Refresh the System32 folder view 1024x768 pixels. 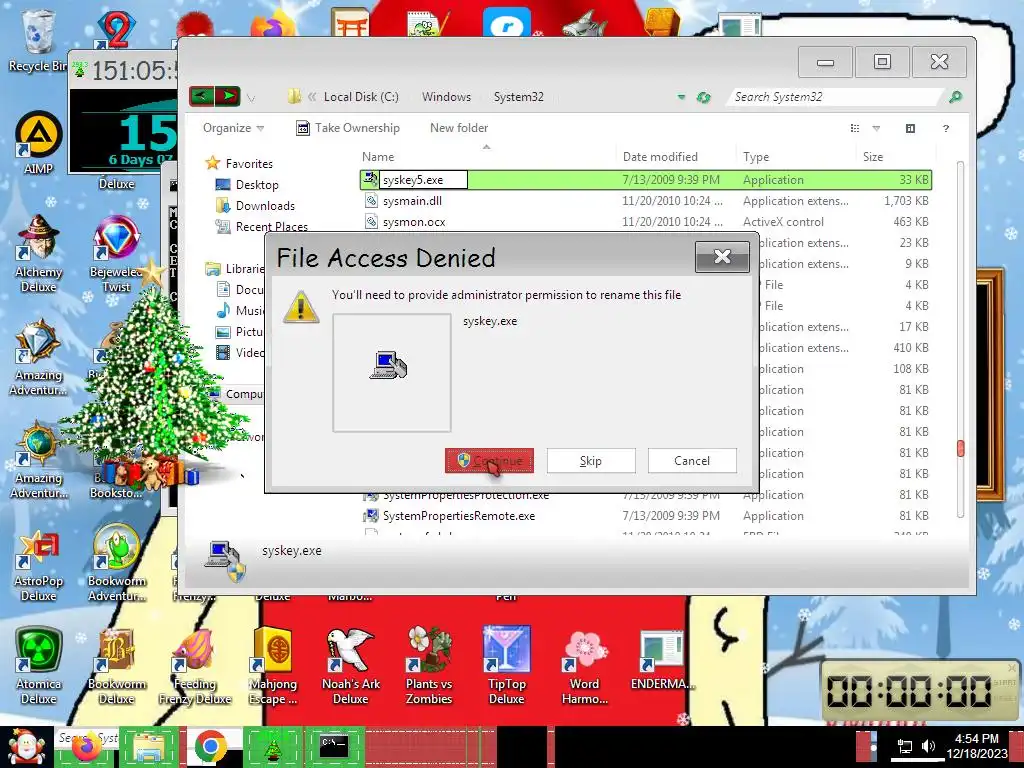coord(703,97)
